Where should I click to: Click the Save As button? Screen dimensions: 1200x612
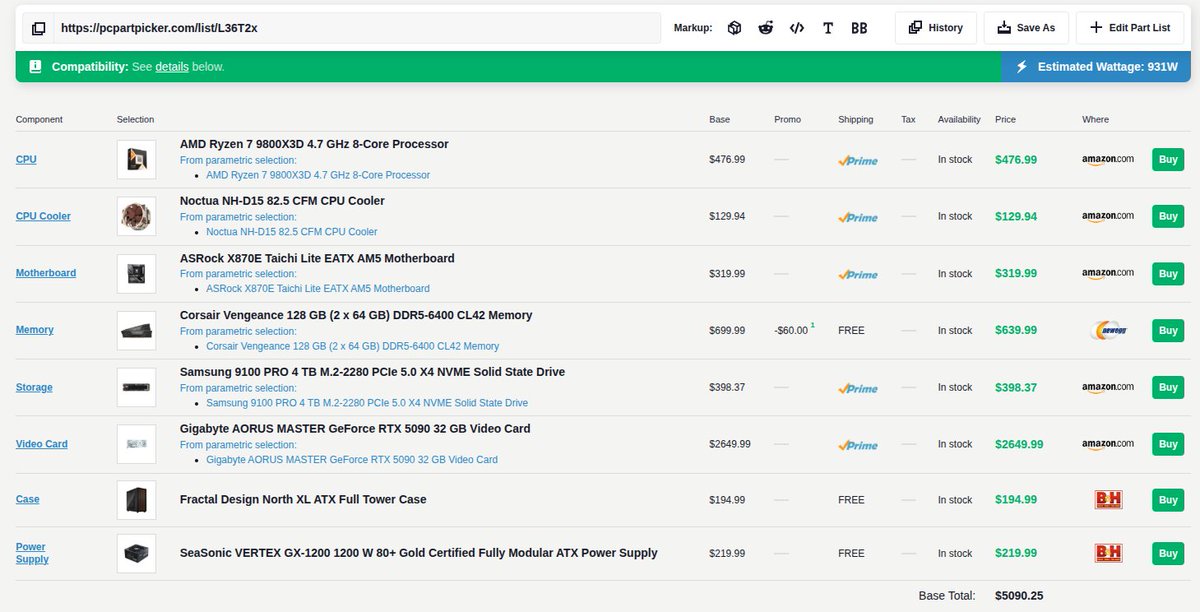point(1026,28)
